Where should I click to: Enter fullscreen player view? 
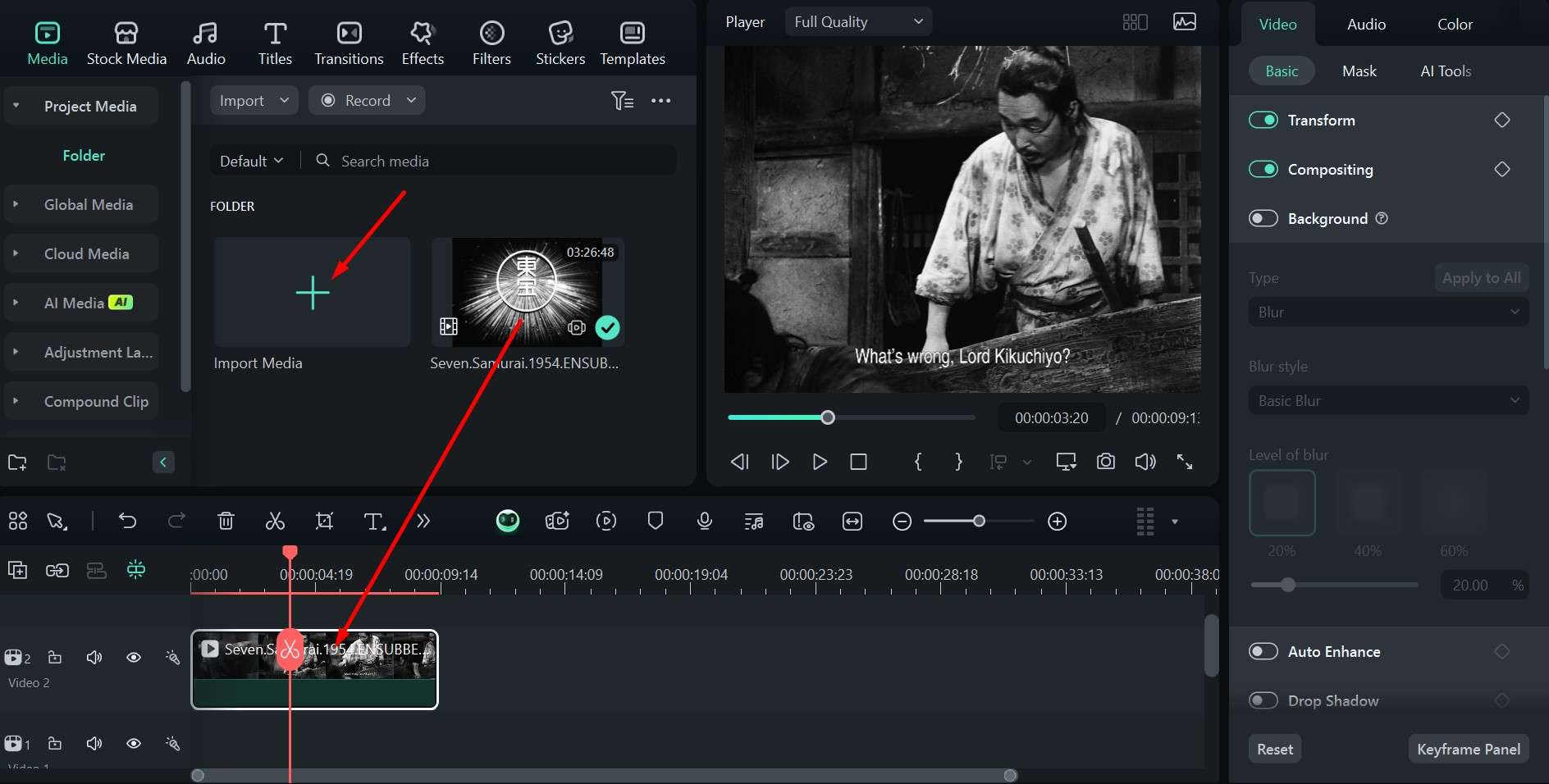point(1185,462)
